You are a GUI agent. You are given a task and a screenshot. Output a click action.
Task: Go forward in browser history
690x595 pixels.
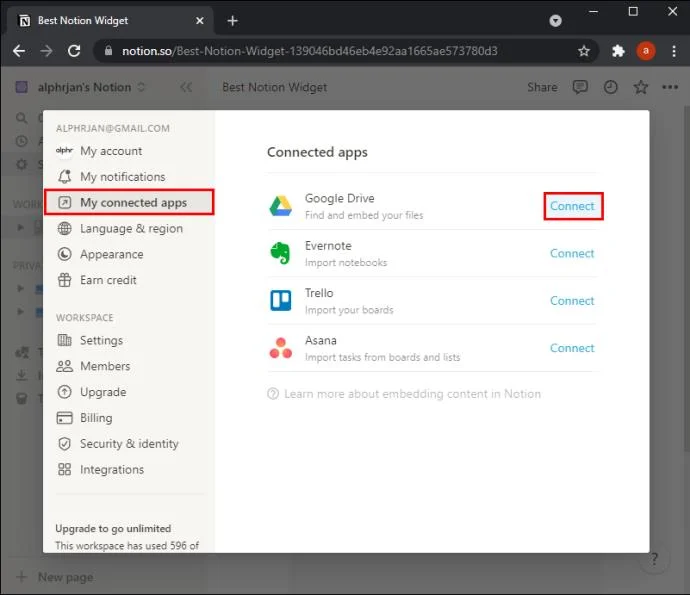tap(46, 51)
